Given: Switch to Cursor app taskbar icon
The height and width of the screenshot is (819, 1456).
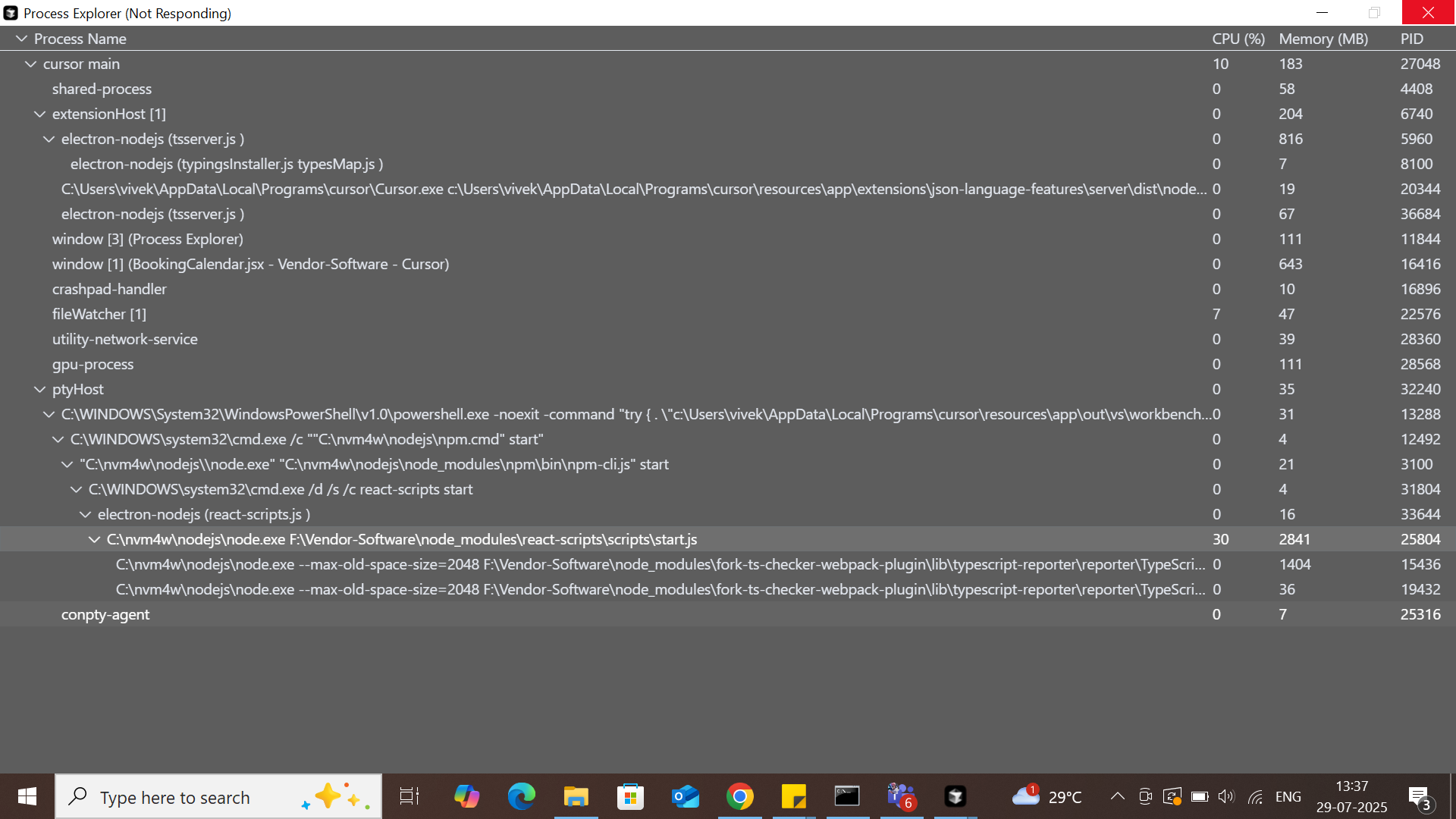Looking at the screenshot, I should [955, 796].
